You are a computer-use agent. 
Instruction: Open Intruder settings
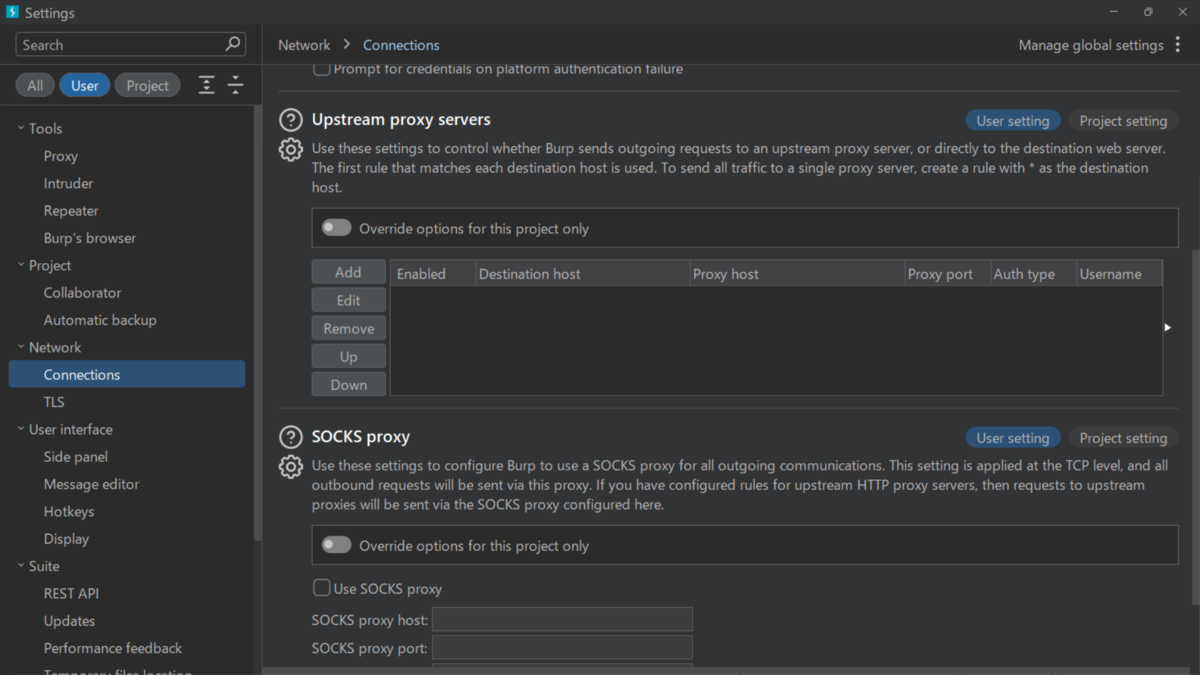(68, 183)
